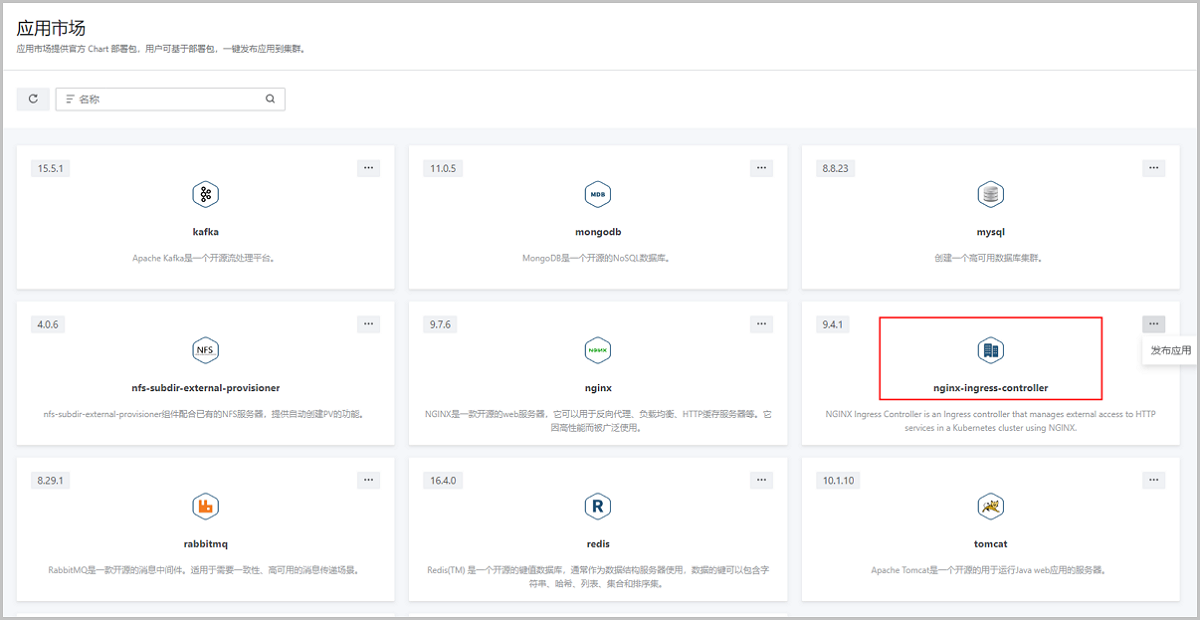Click version tag 9.4.1 on ingress controller
The image size is (1200, 620).
[833, 324]
